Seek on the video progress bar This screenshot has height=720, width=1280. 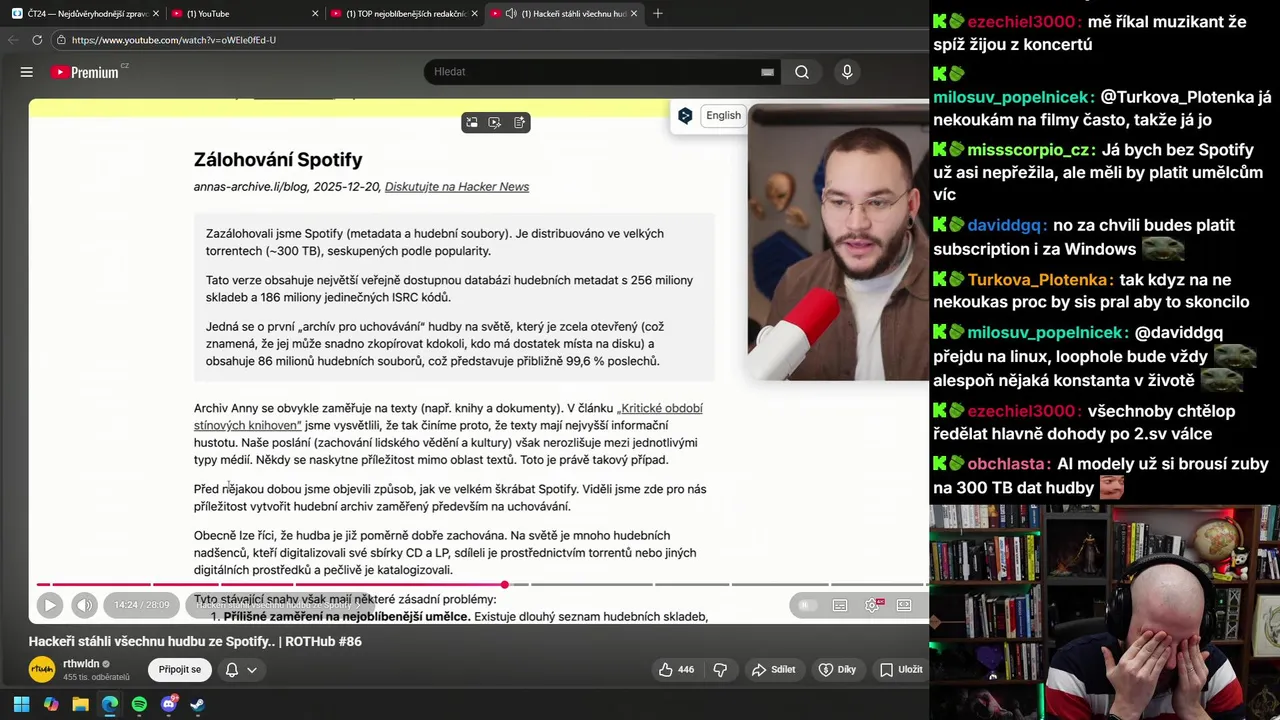(482, 584)
